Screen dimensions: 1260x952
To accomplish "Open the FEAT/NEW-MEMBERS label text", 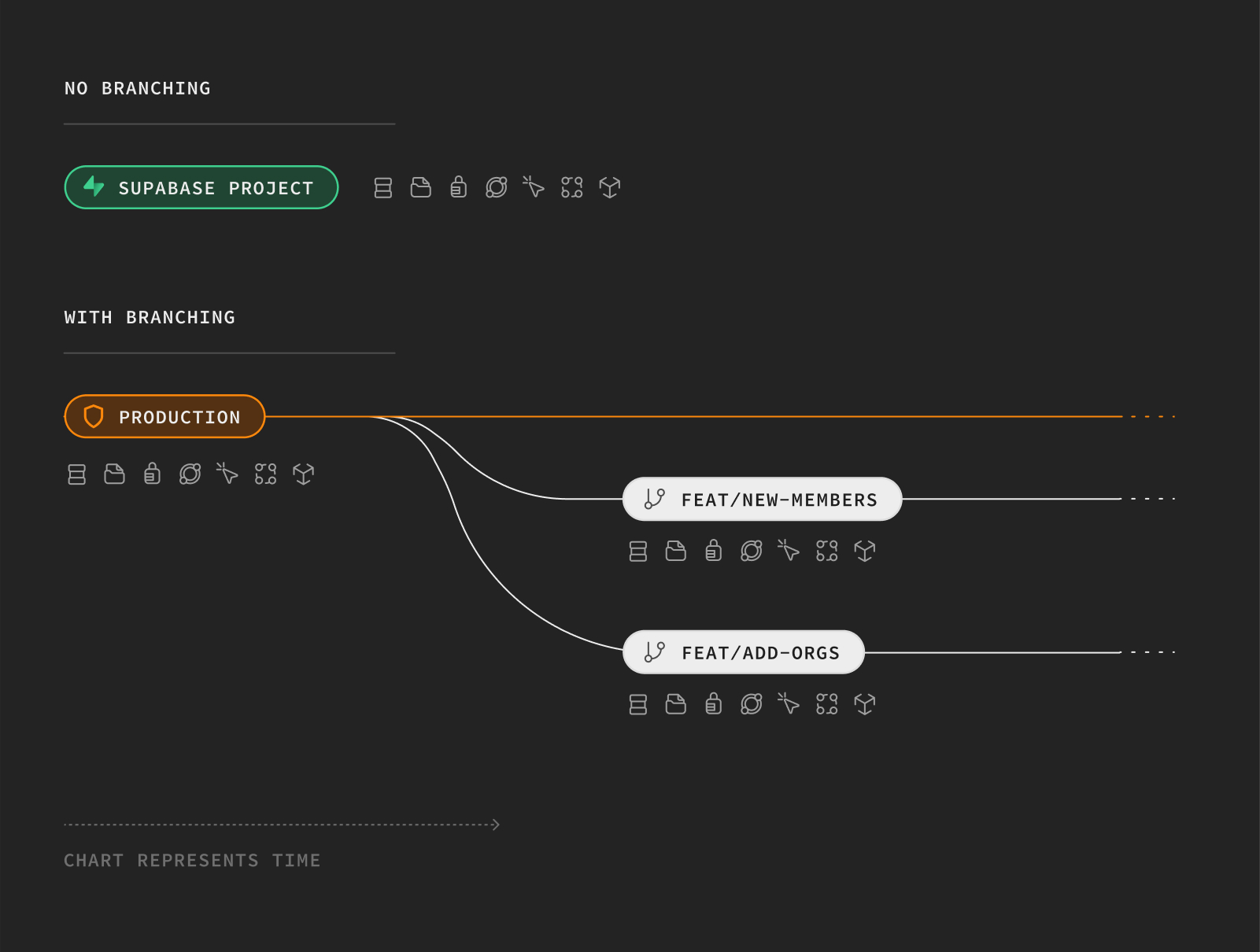I will pos(779,500).
